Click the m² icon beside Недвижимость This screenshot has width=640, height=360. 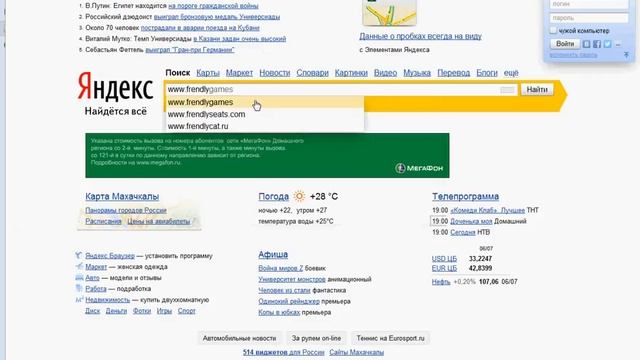[79, 299]
